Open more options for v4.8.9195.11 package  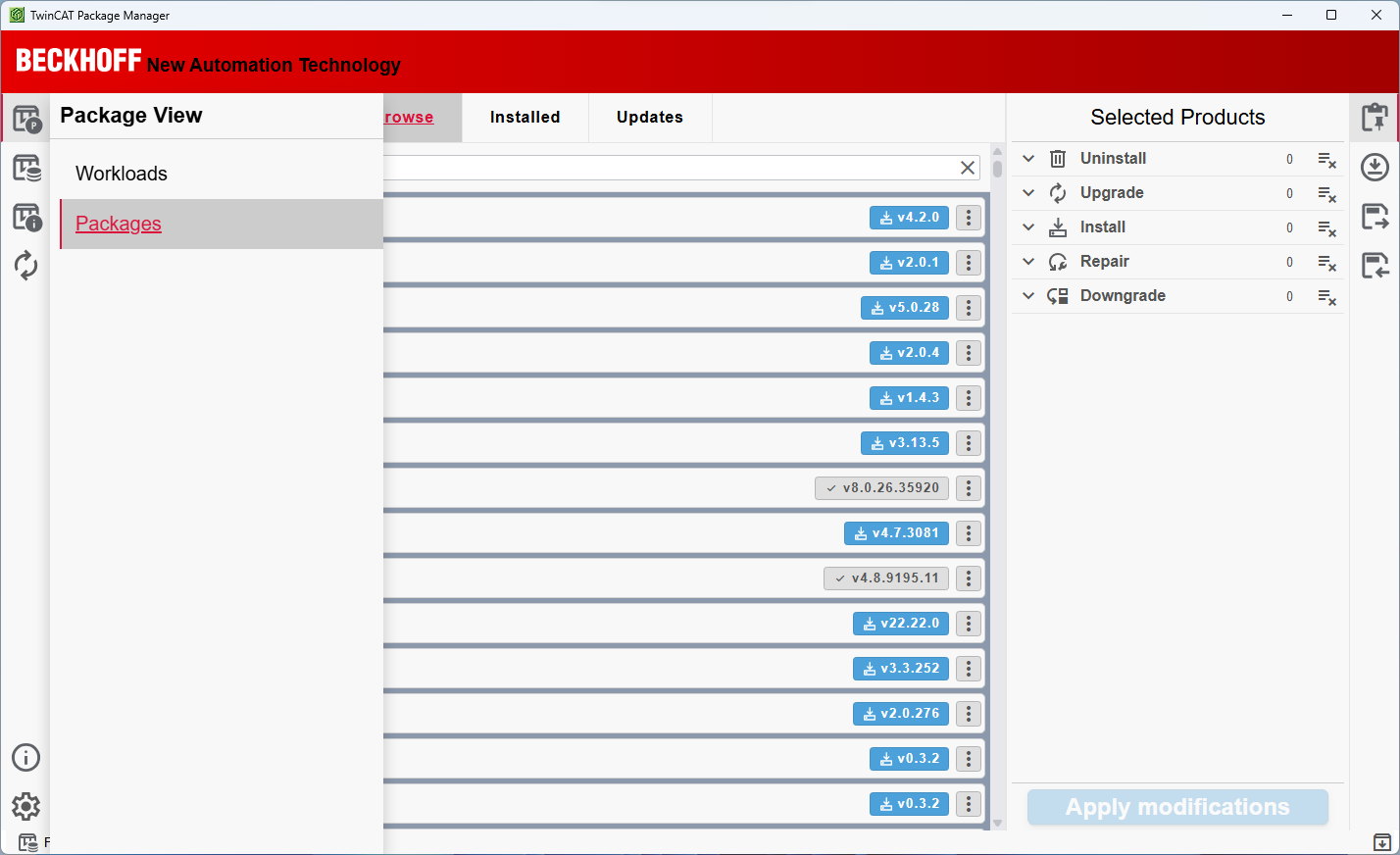pyautogui.click(x=969, y=578)
